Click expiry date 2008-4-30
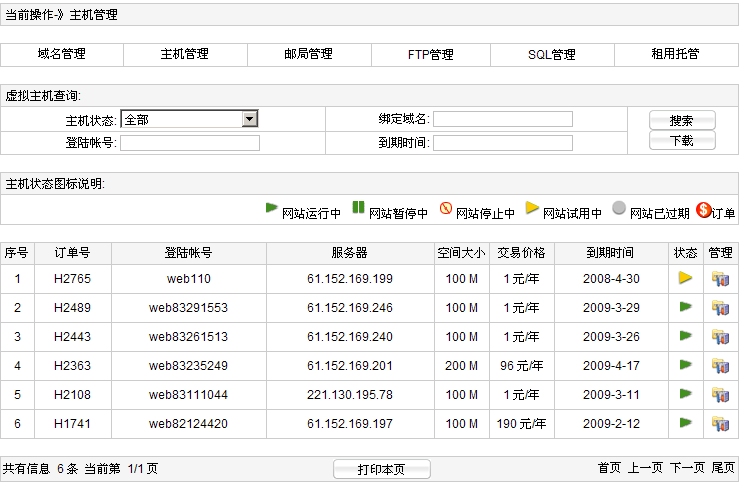Viewport: 742px width, 484px height. tap(611, 279)
